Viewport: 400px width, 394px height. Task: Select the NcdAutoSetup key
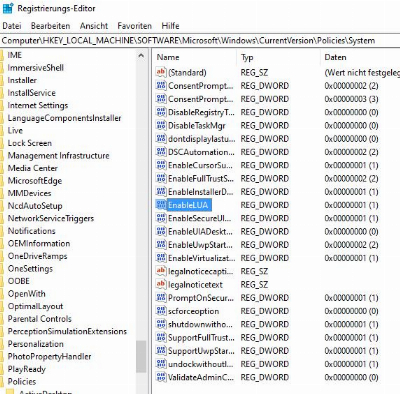[35, 206]
